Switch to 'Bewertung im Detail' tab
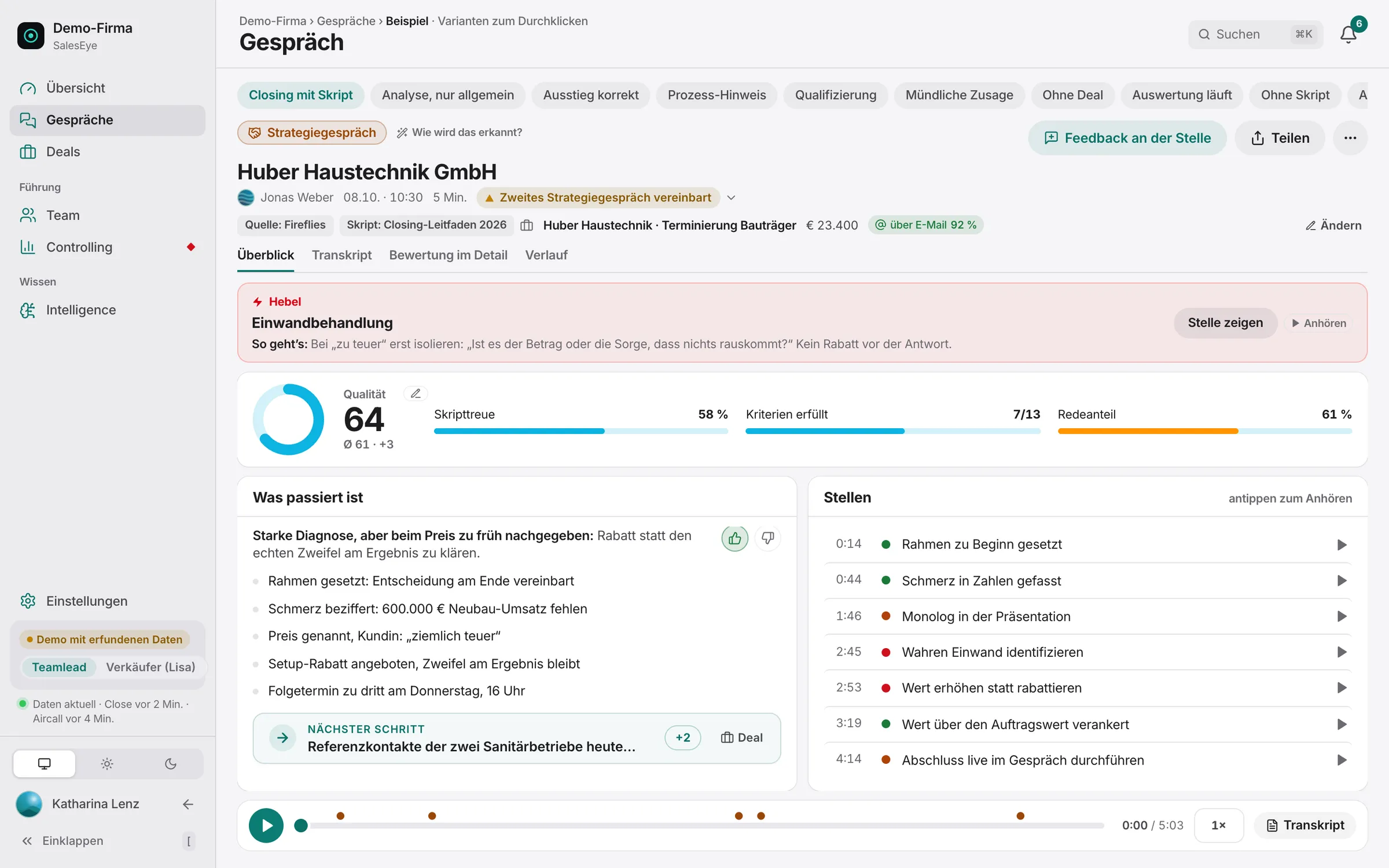 448,255
